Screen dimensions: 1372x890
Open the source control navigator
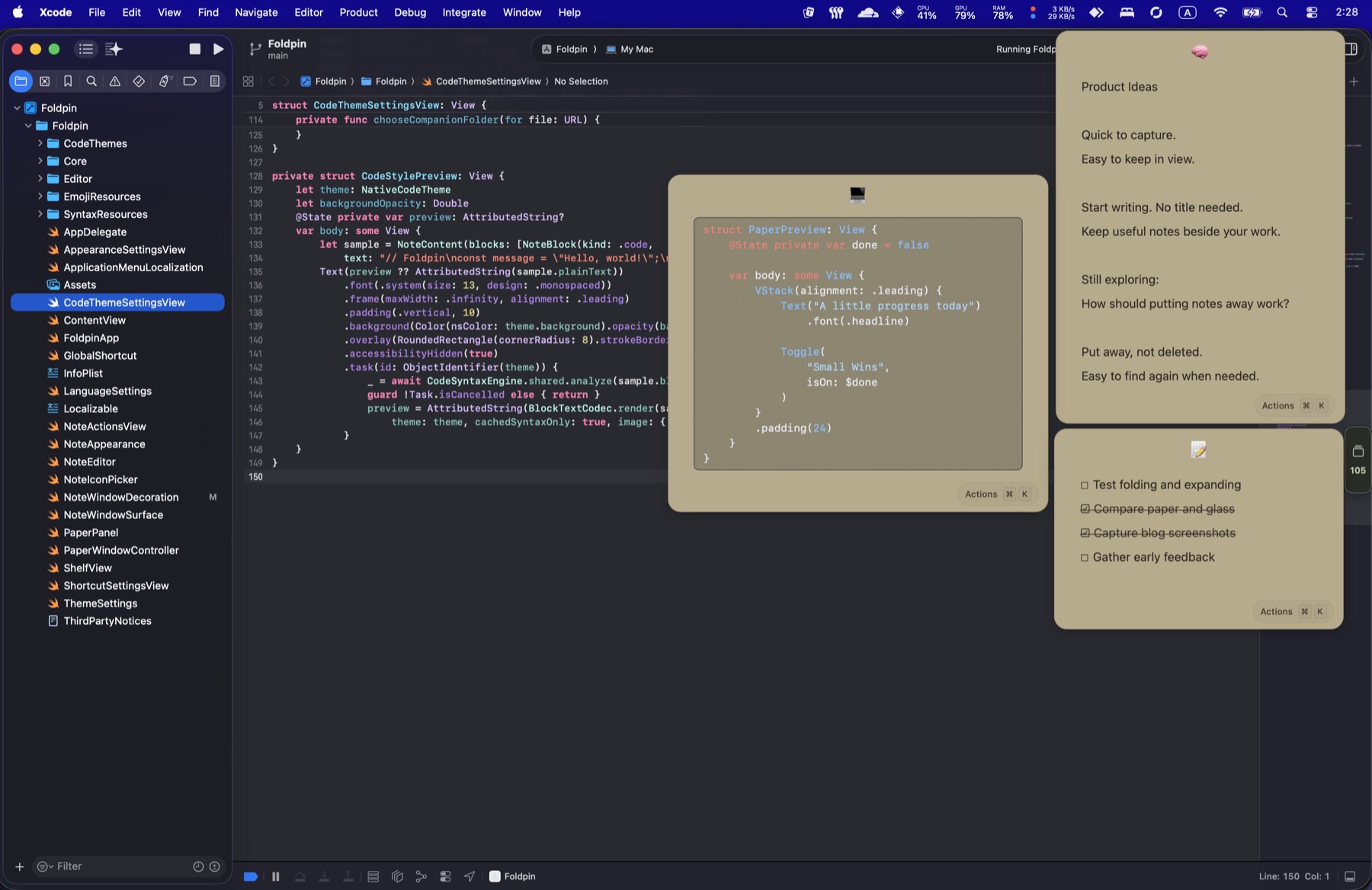pyautogui.click(x=44, y=82)
